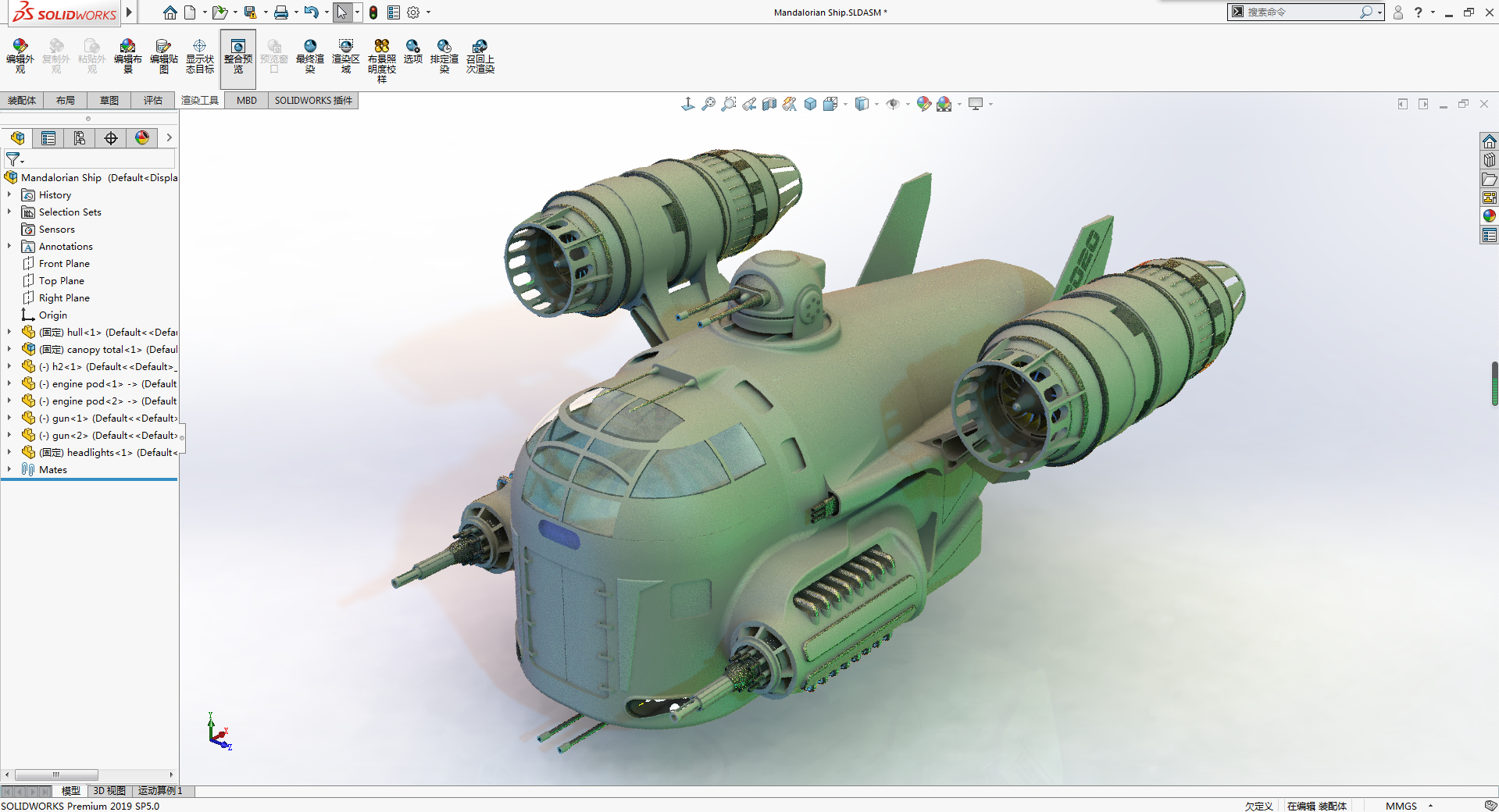1499x812 pixels.
Task: Open the New document dropdown arrow
Action: (x=205, y=12)
